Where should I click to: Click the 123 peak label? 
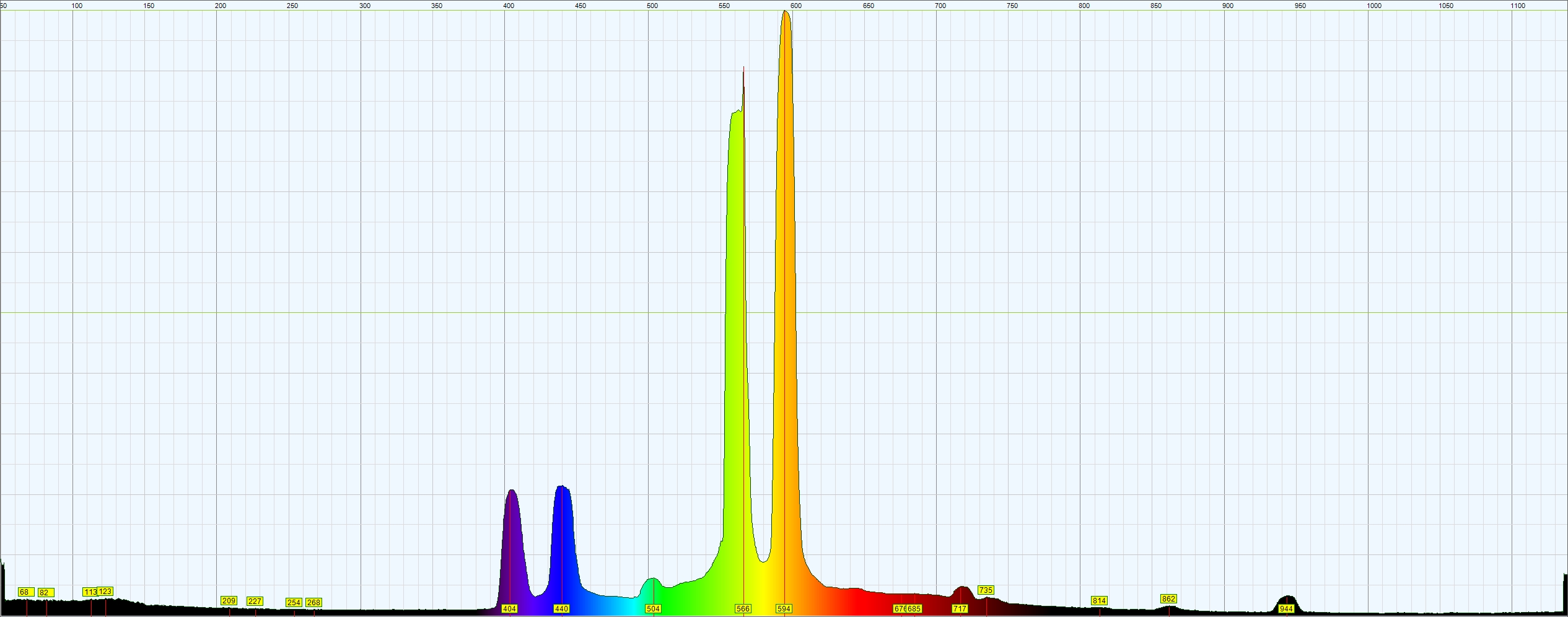[x=105, y=592]
